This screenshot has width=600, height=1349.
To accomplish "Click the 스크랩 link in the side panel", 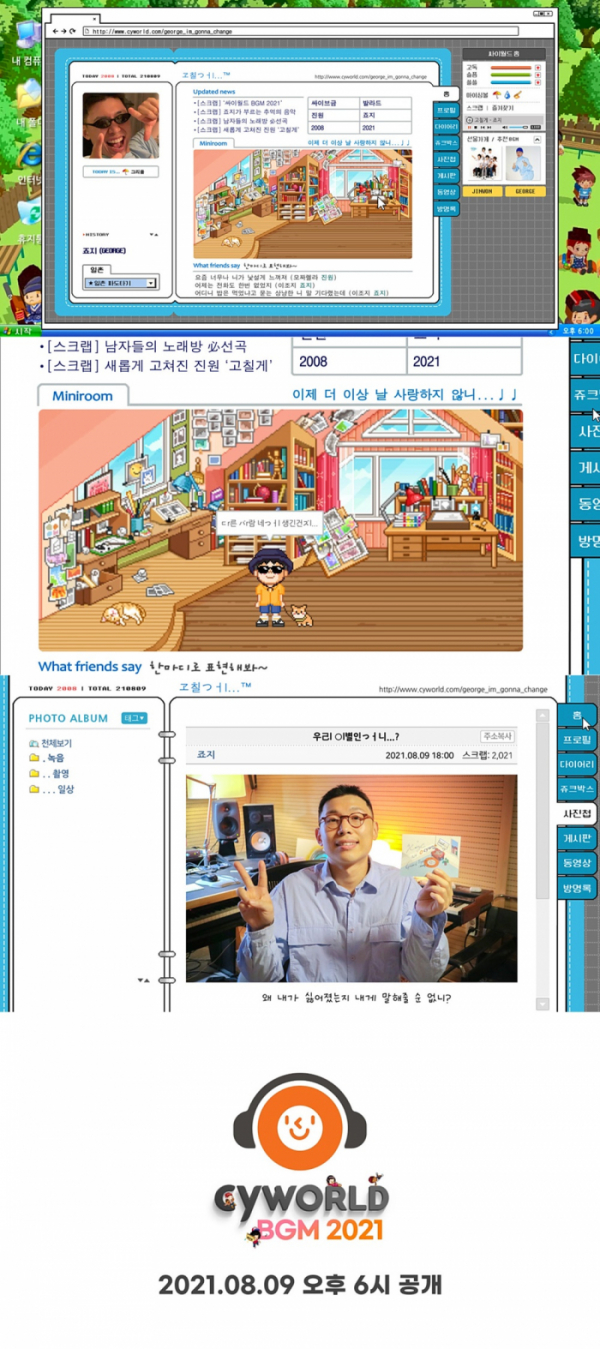I will point(474,108).
